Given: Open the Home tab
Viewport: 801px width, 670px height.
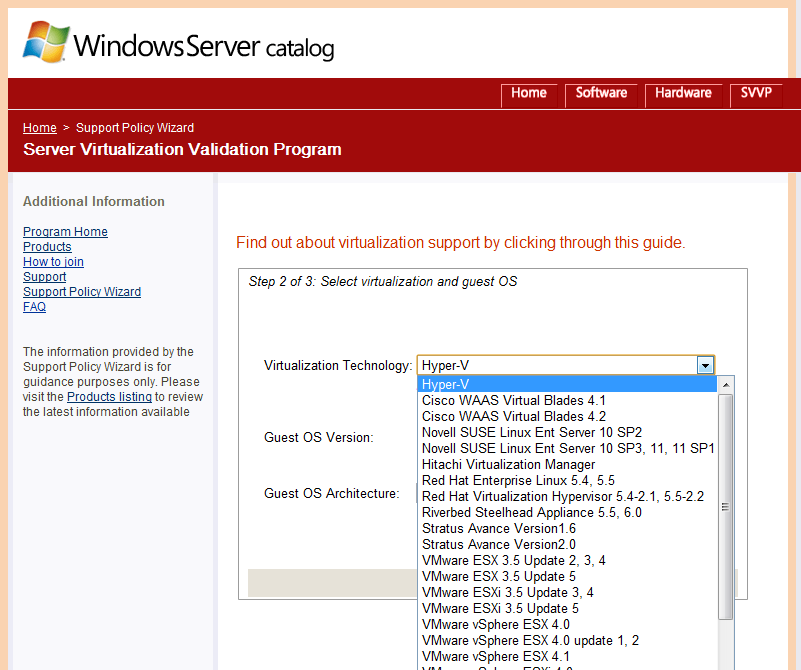Looking at the screenshot, I should [528, 93].
